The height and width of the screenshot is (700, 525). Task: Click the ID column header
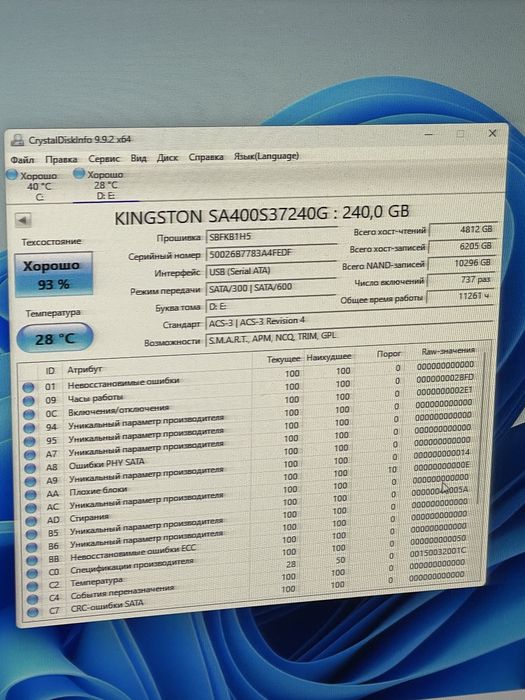coord(50,371)
